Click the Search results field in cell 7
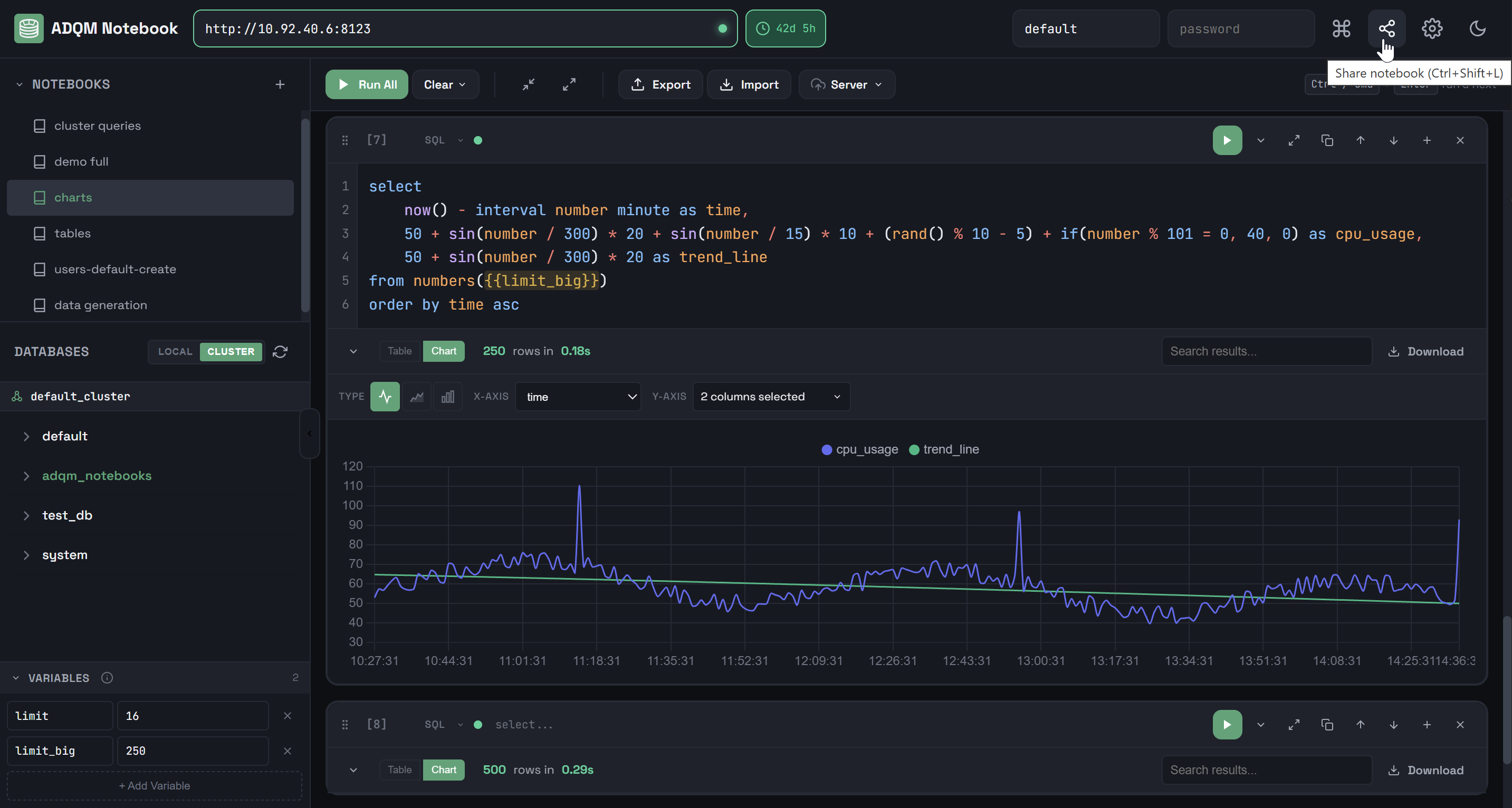The height and width of the screenshot is (808, 1512). click(x=1266, y=351)
